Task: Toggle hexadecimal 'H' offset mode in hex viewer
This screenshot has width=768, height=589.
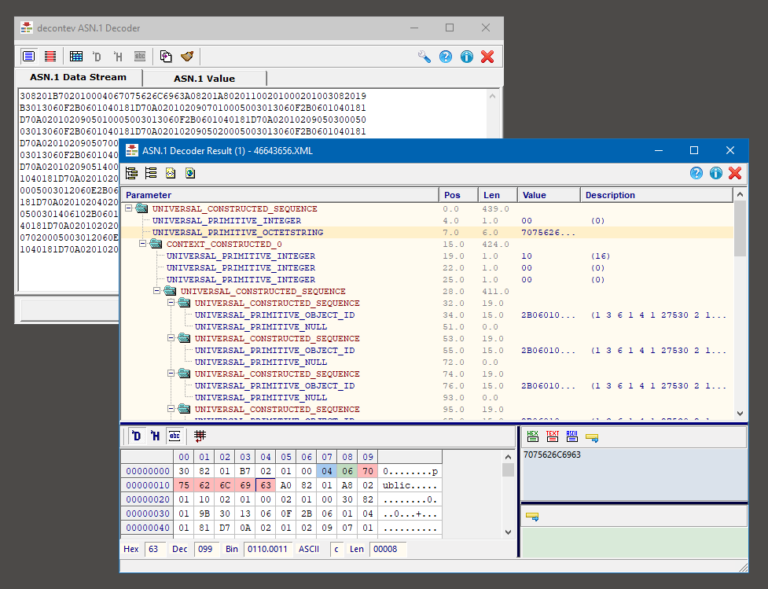Action: [155, 436]
